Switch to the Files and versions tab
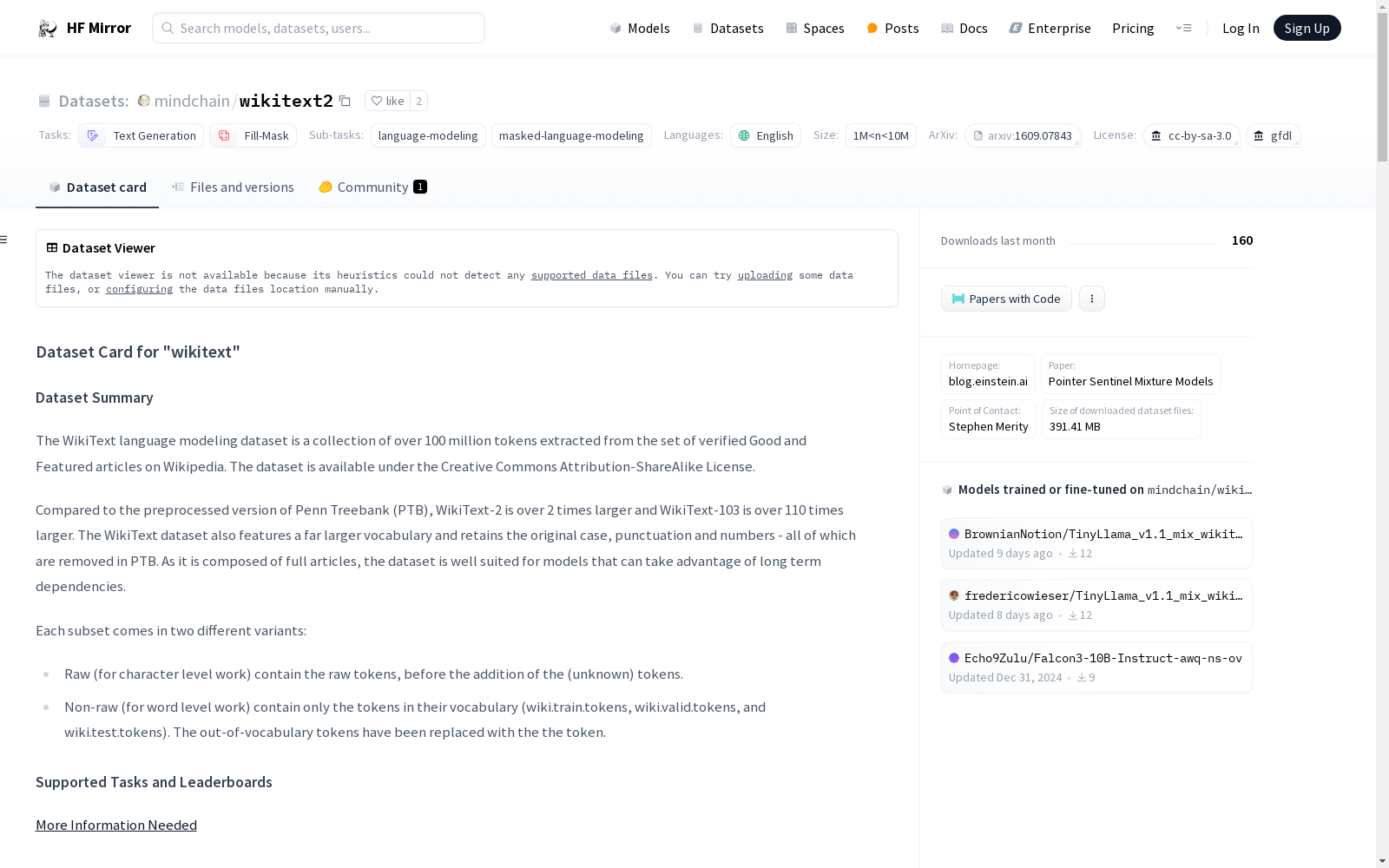Viewport: 1389px width, 868px height. pos(233,187)
